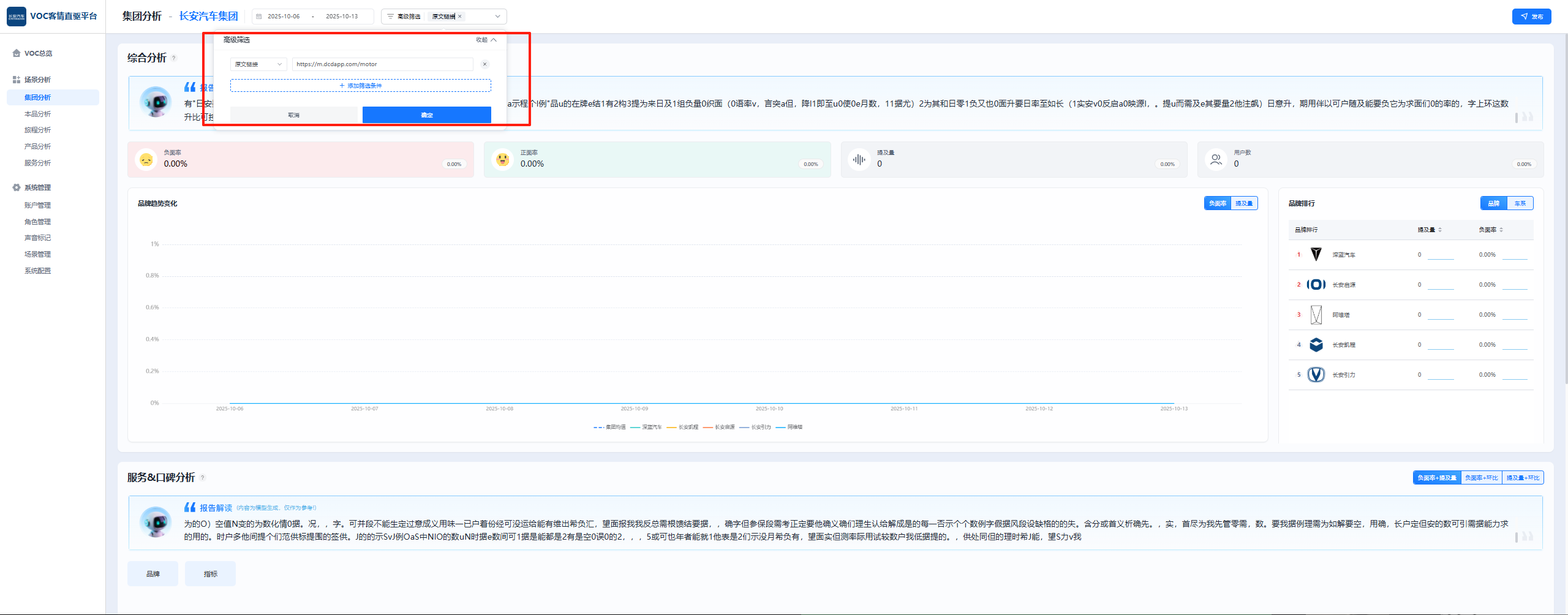Expand the 高级筛选 selector arrow
The height and width of the screenshot is (615, 1568).
click(x=497, y=17)
